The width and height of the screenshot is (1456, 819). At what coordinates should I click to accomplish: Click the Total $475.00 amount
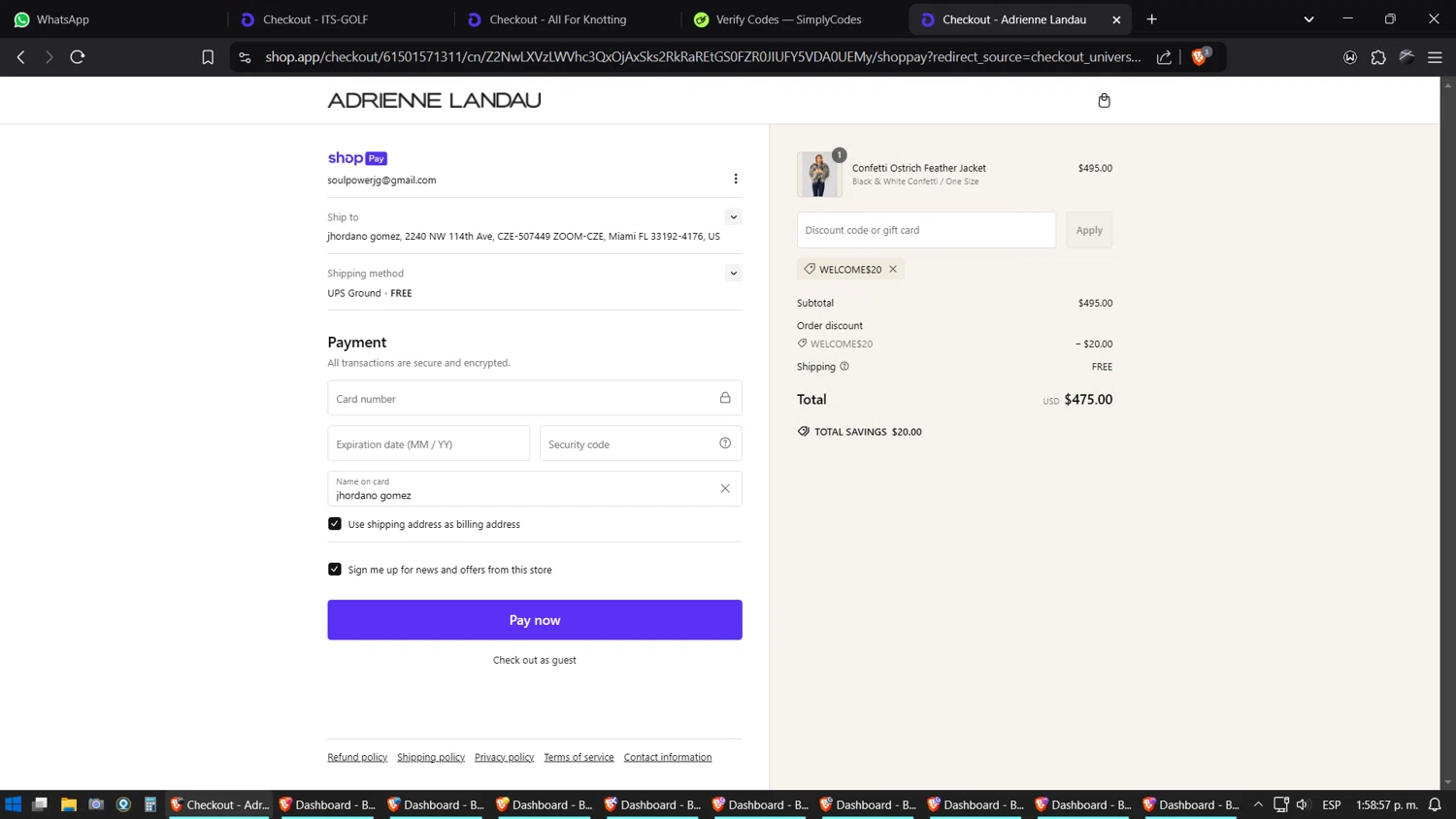[1088, 399]
